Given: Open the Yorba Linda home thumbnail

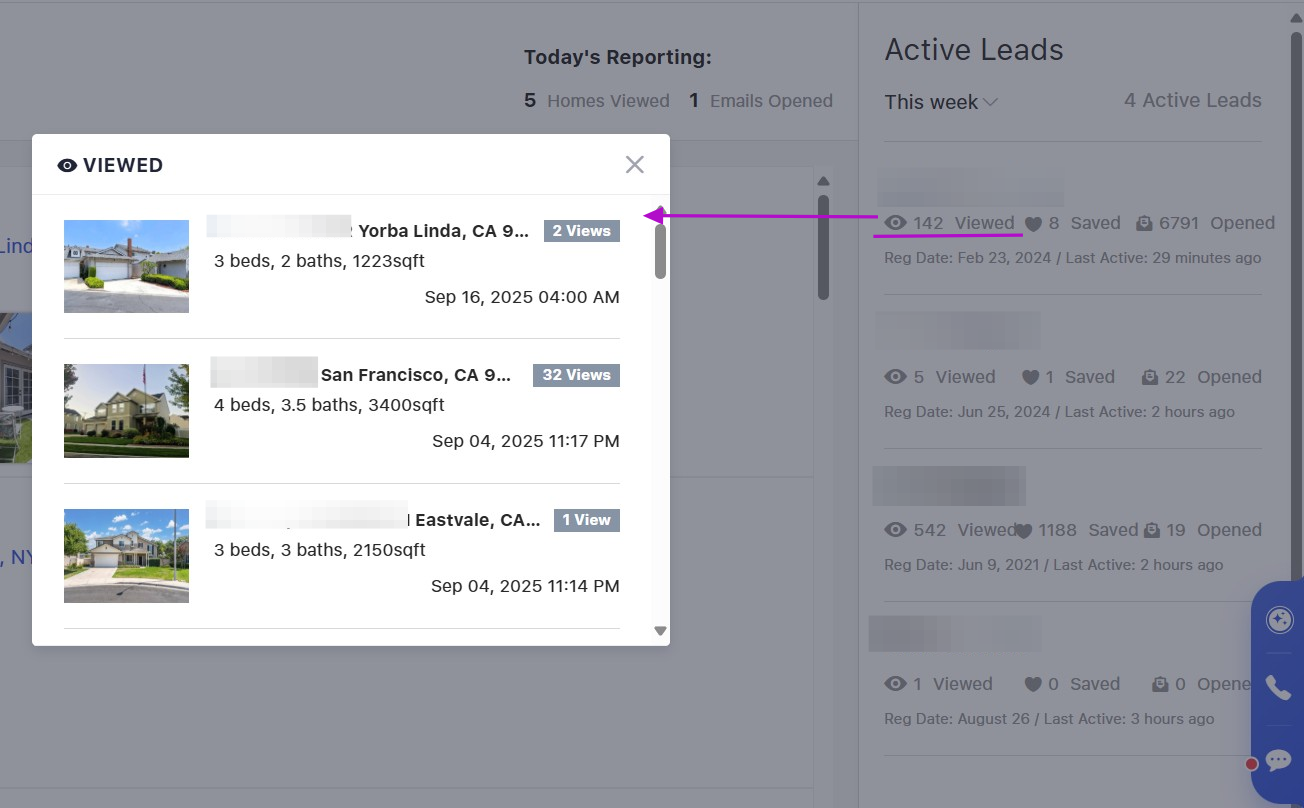Looking at the screenshot, I should 126,266.
